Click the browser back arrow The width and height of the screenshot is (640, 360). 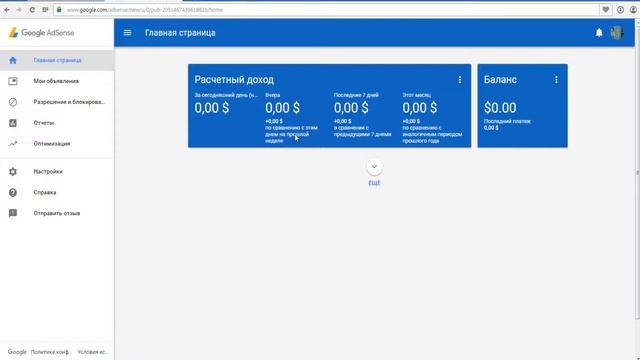click(x=7, y=10)
